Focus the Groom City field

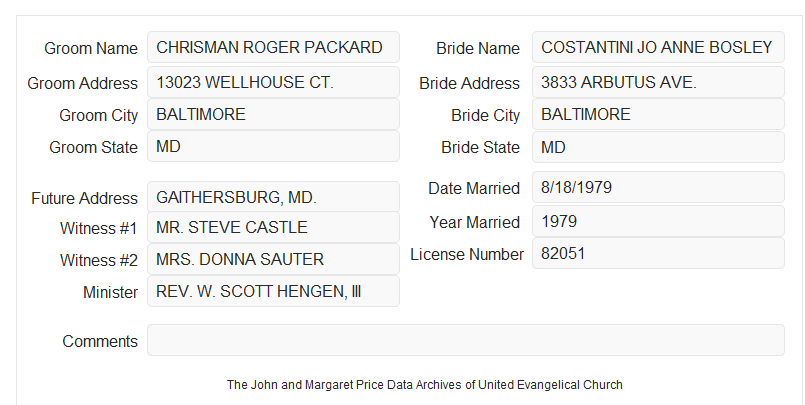273,114
